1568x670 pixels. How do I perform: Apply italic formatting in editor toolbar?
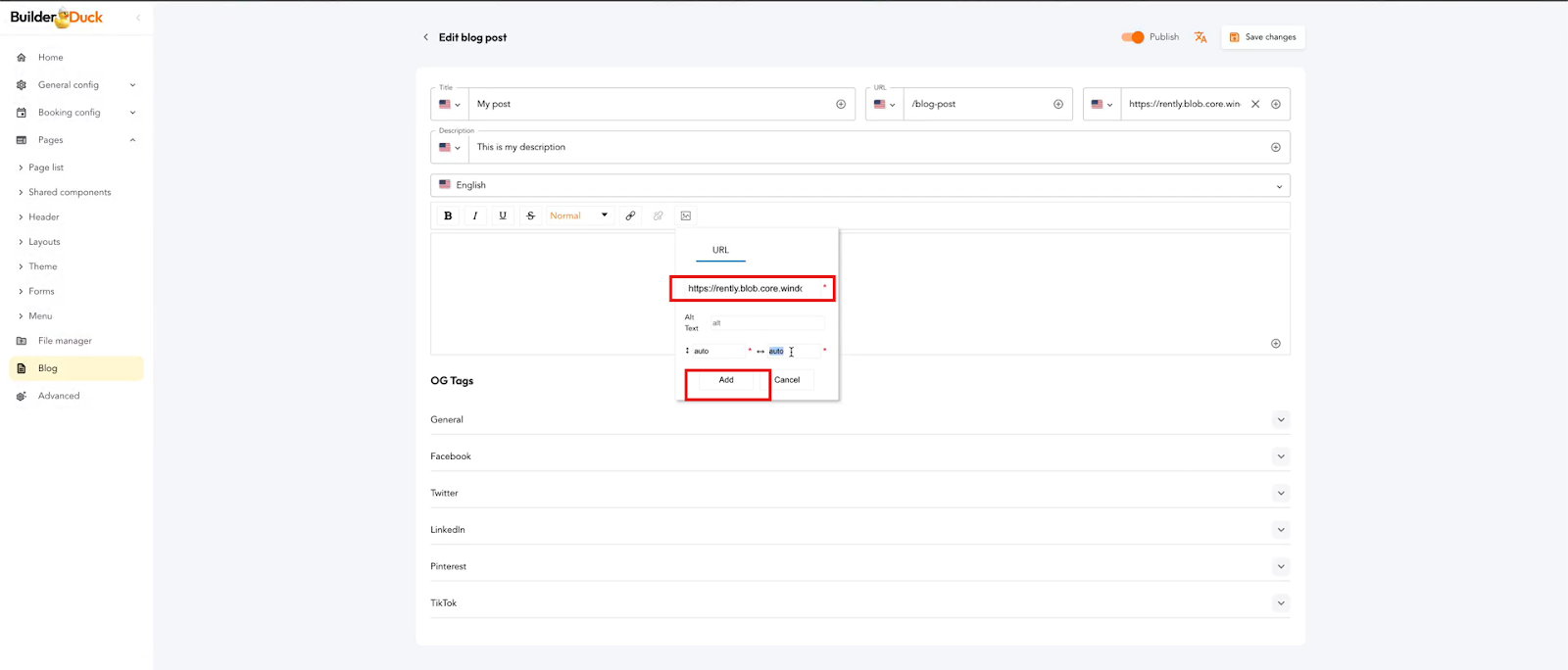475,215
